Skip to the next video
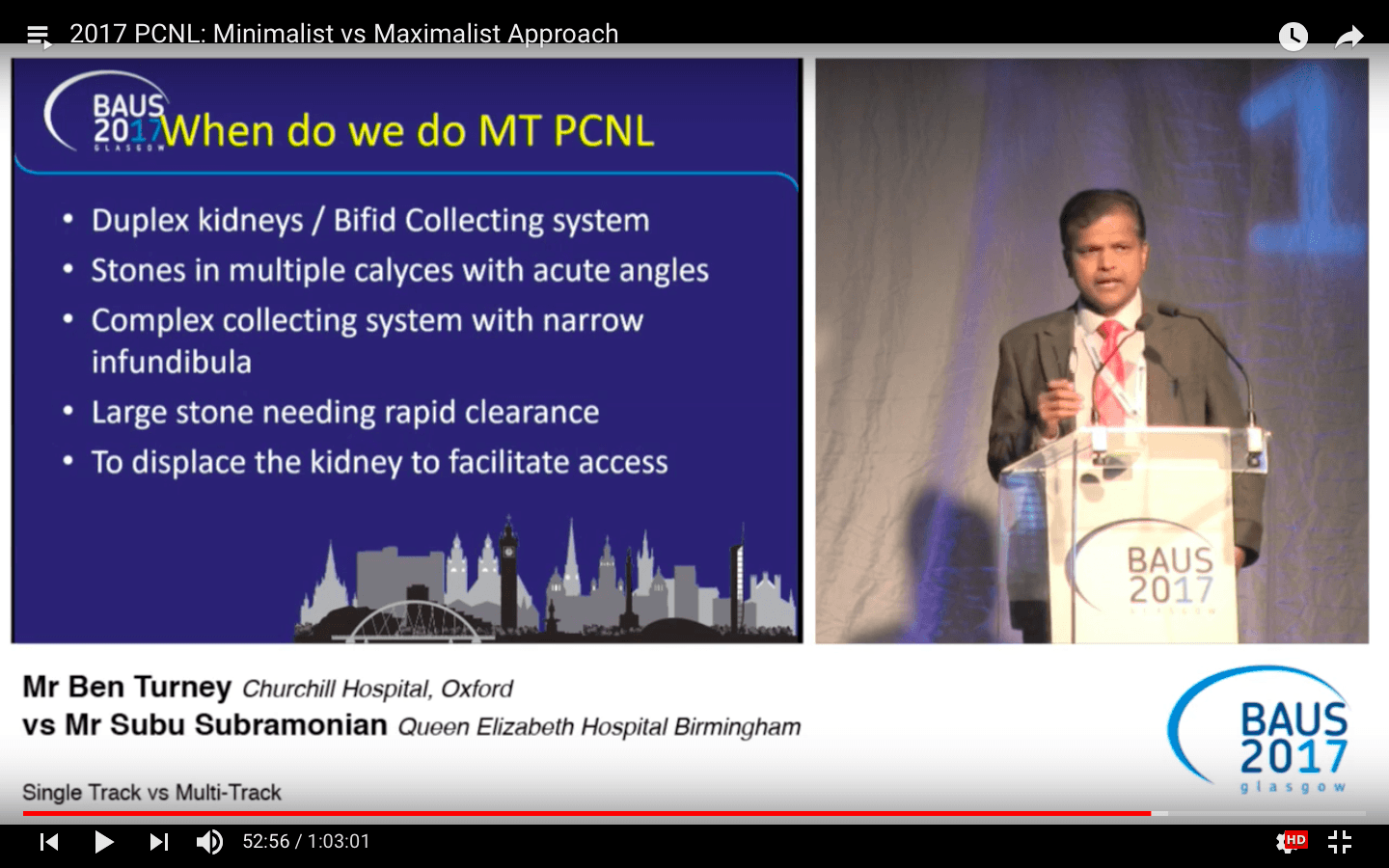 (x=159, y=842)
